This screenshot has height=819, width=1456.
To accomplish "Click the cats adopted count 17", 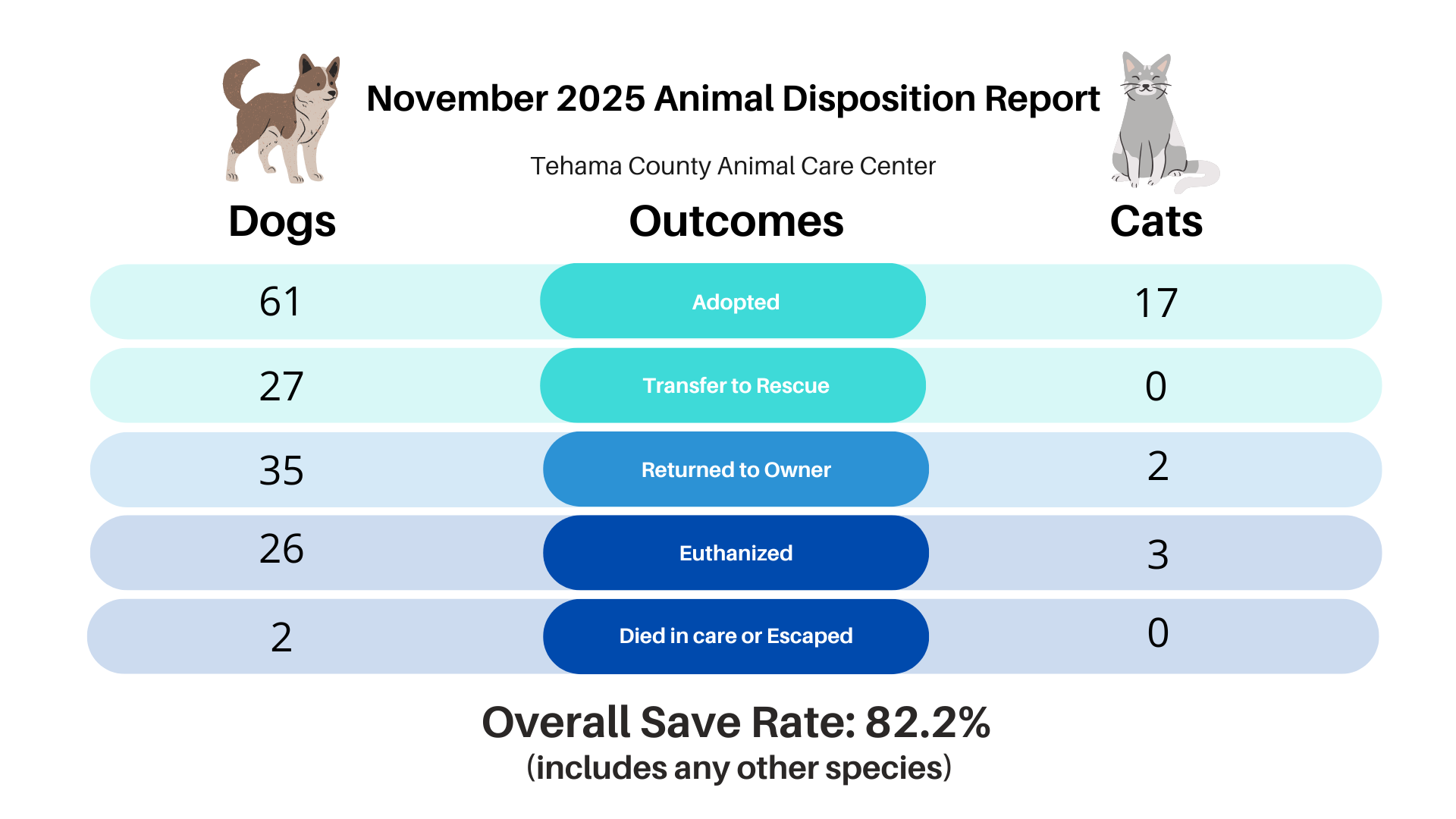I will pyautogui.click(x=1156, y=303).
